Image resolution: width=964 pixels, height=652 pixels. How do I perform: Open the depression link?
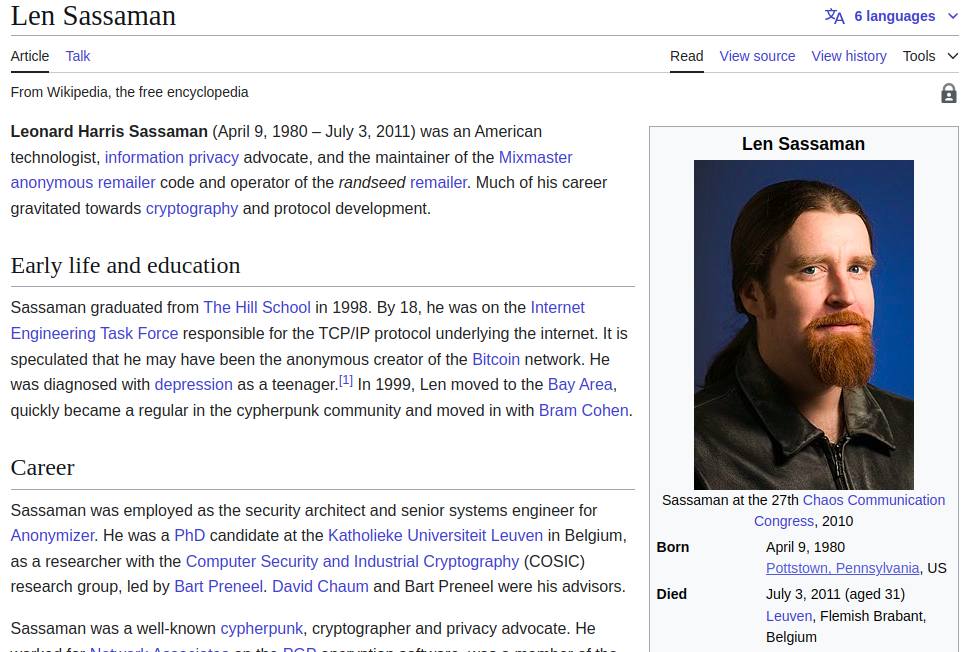click(194, 384)
